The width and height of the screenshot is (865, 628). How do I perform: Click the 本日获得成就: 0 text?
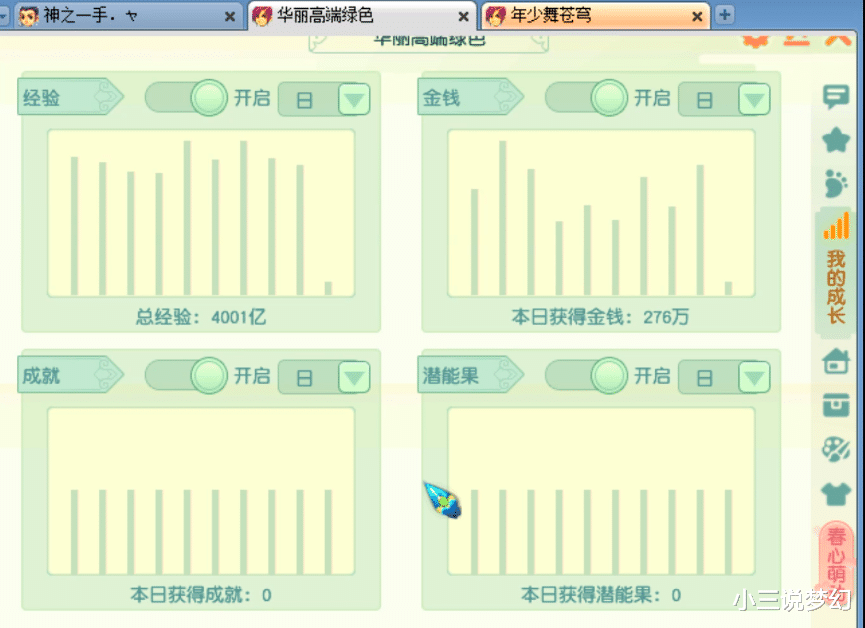[201, 594]
